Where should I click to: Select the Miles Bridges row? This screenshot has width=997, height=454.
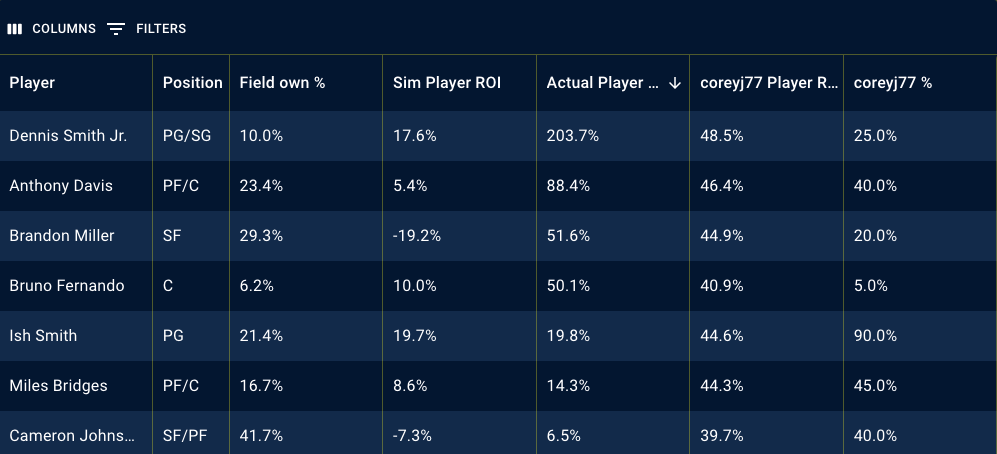click(x=58, y=386)
